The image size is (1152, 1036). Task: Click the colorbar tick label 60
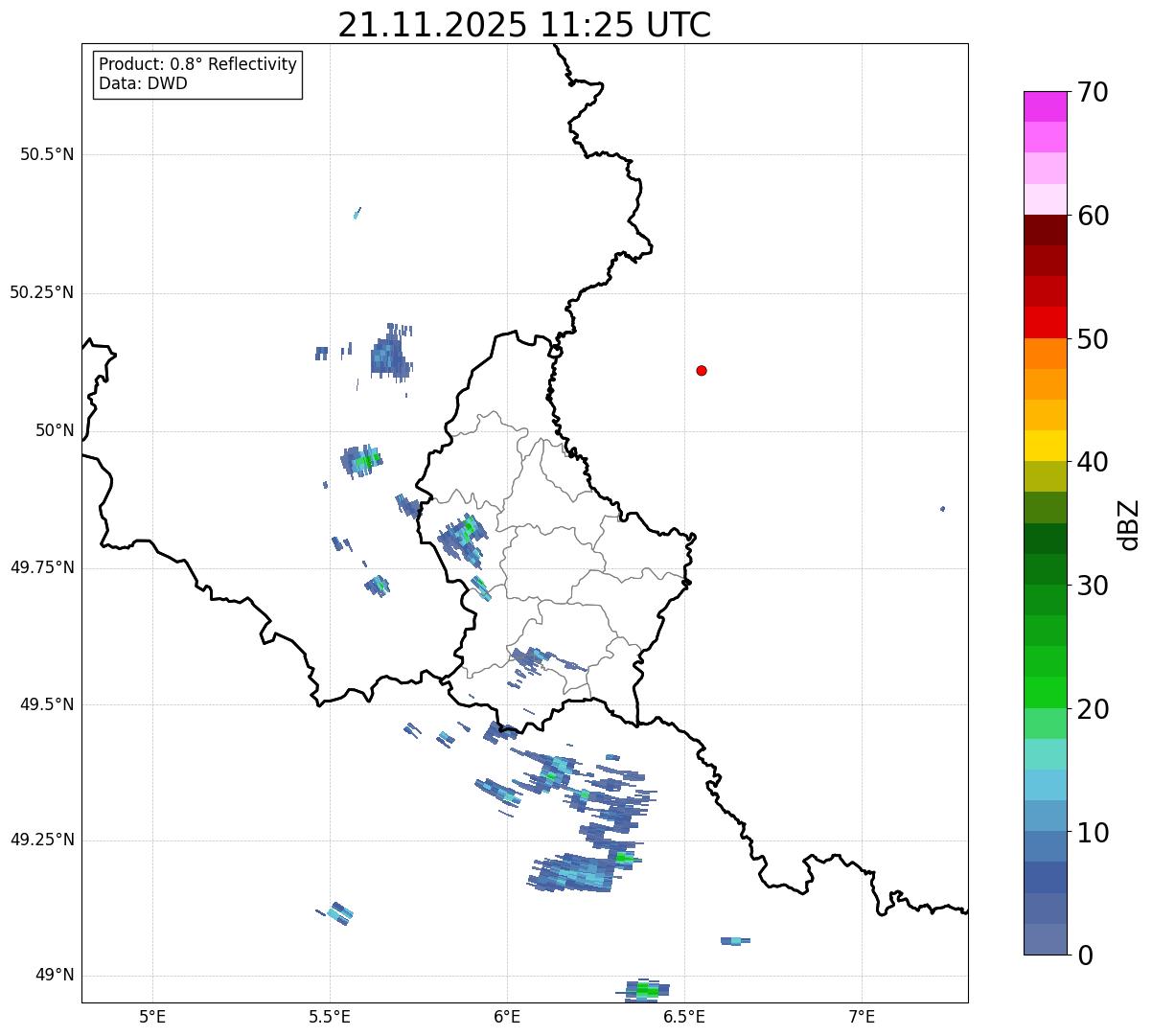pyautogui.click(x=1093, y=216)
